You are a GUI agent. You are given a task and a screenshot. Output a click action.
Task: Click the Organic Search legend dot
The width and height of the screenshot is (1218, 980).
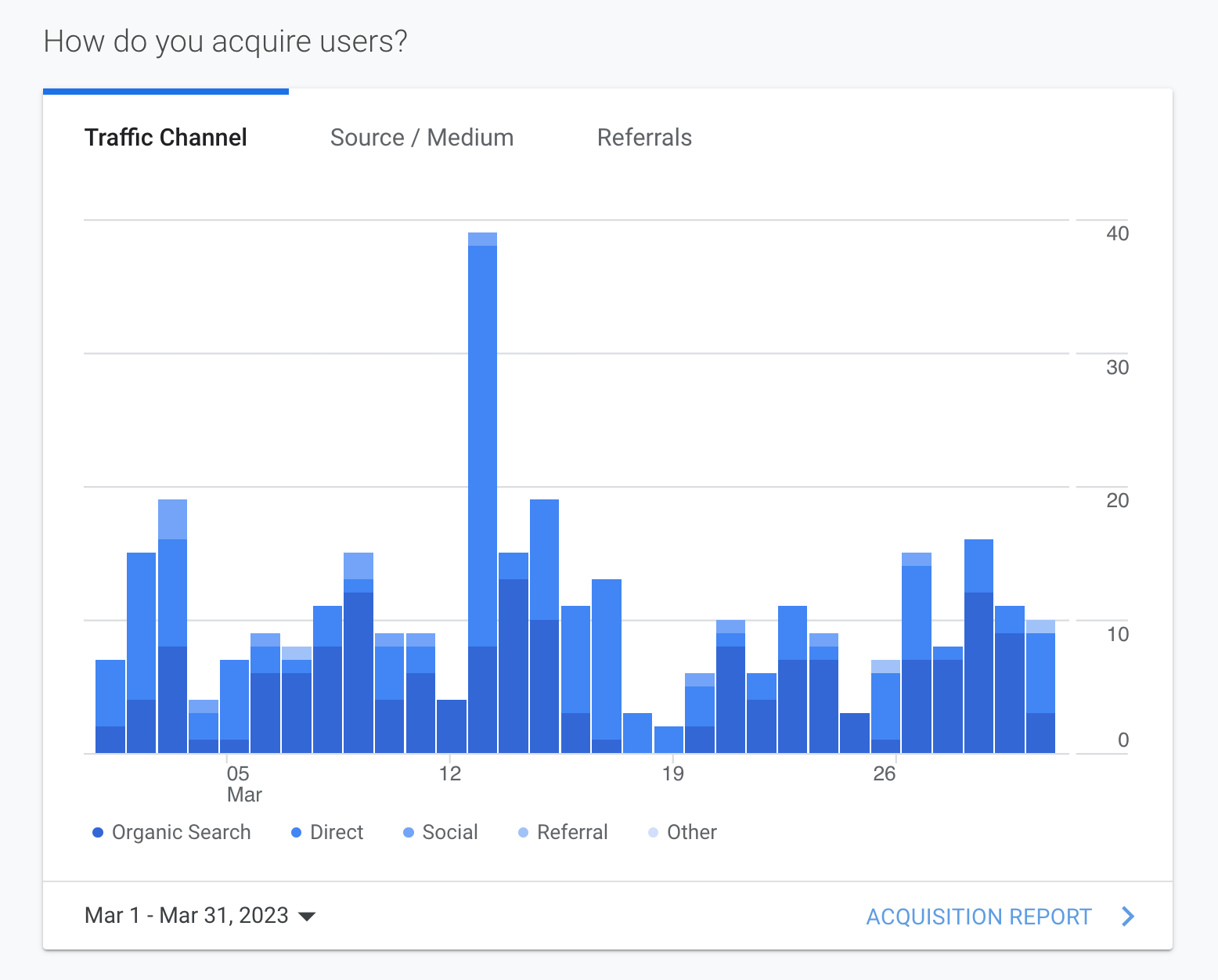98,833
